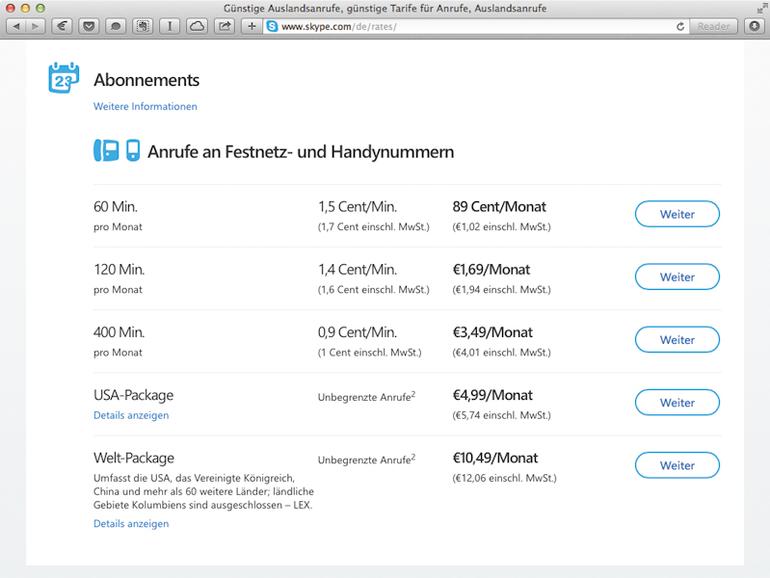Open Details anzeigen under USA-Package
This screenshot has width=770, height=578.
(131, 415)
